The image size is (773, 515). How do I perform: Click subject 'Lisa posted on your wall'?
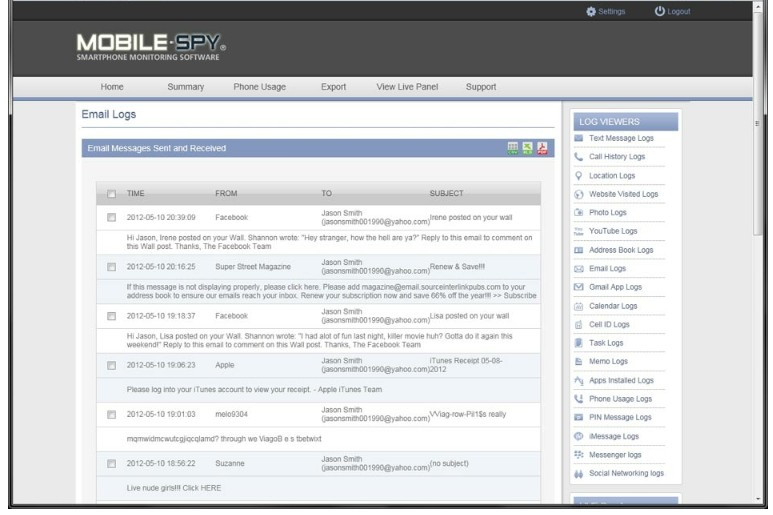click(x=469, y=316)
